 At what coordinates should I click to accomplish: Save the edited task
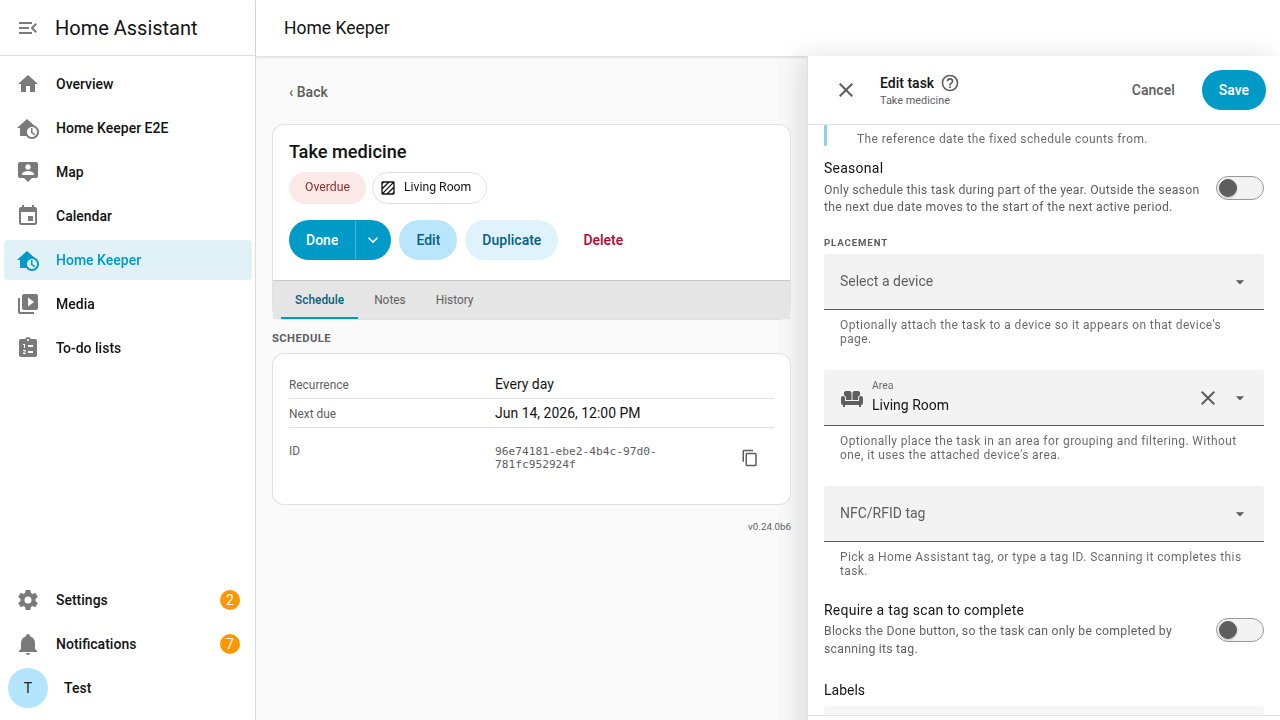click(x=1234, y=90)
